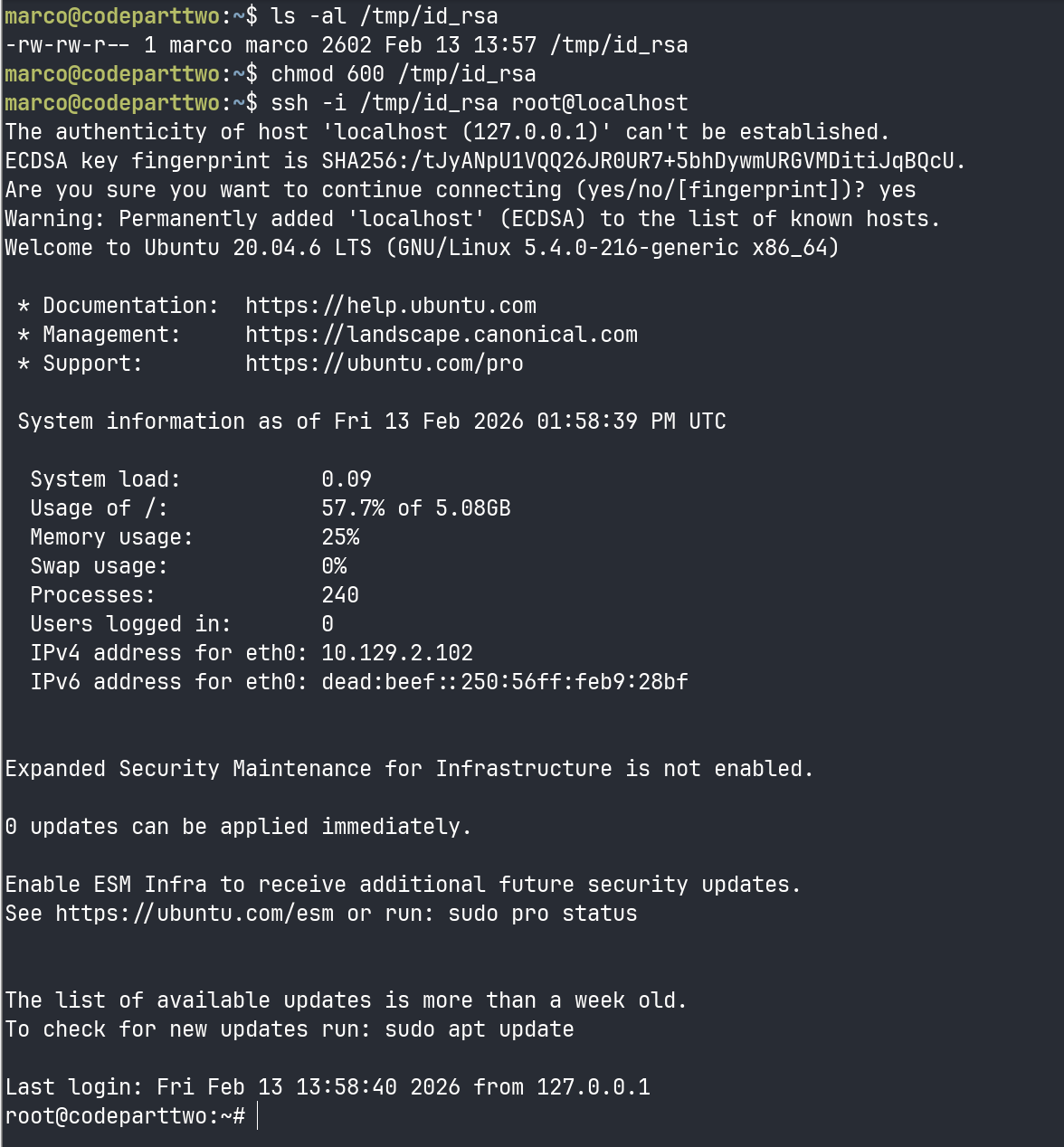This screenshot has height=1147, width=1064.
Task: Click the -rw-rw-r-- file permissions text
Action: pyautogui.click(x=68, y=45)
